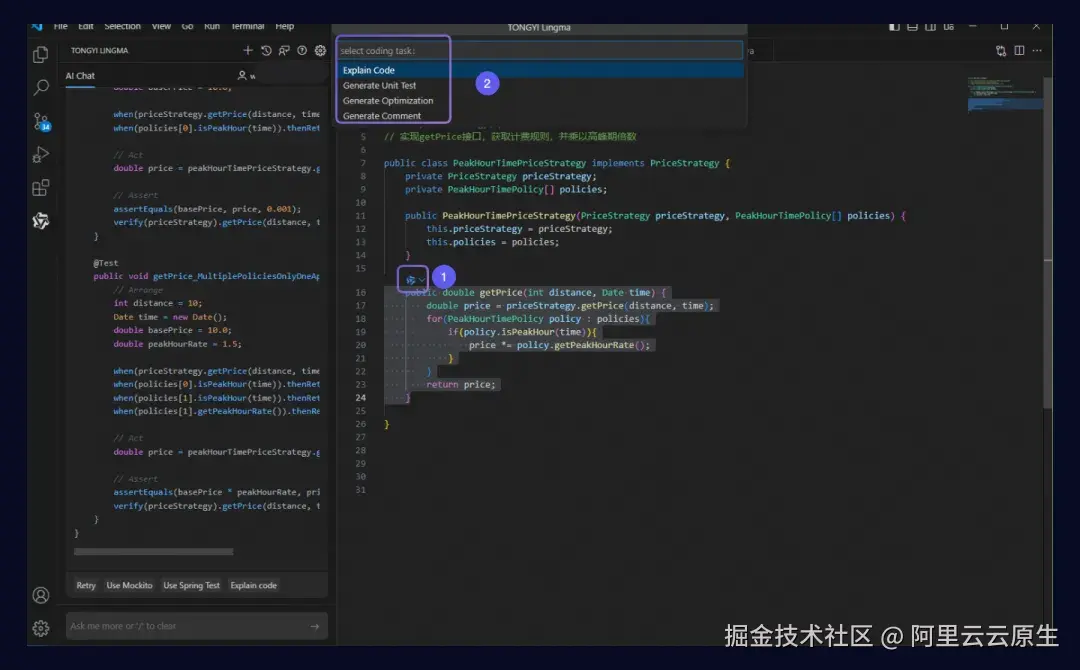Click the user avatar icon beside AI Chat

242,75
